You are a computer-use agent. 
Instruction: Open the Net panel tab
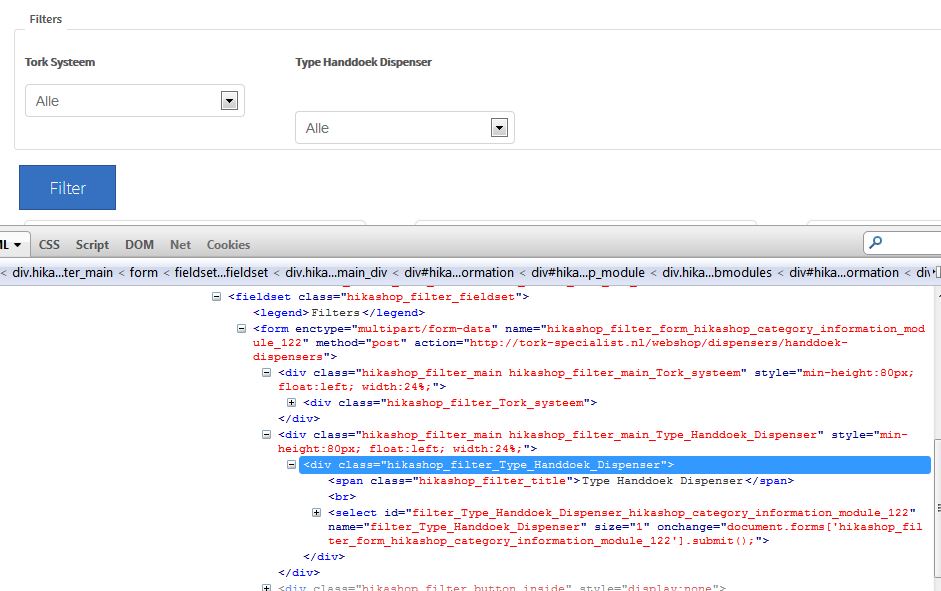(180, 245)
